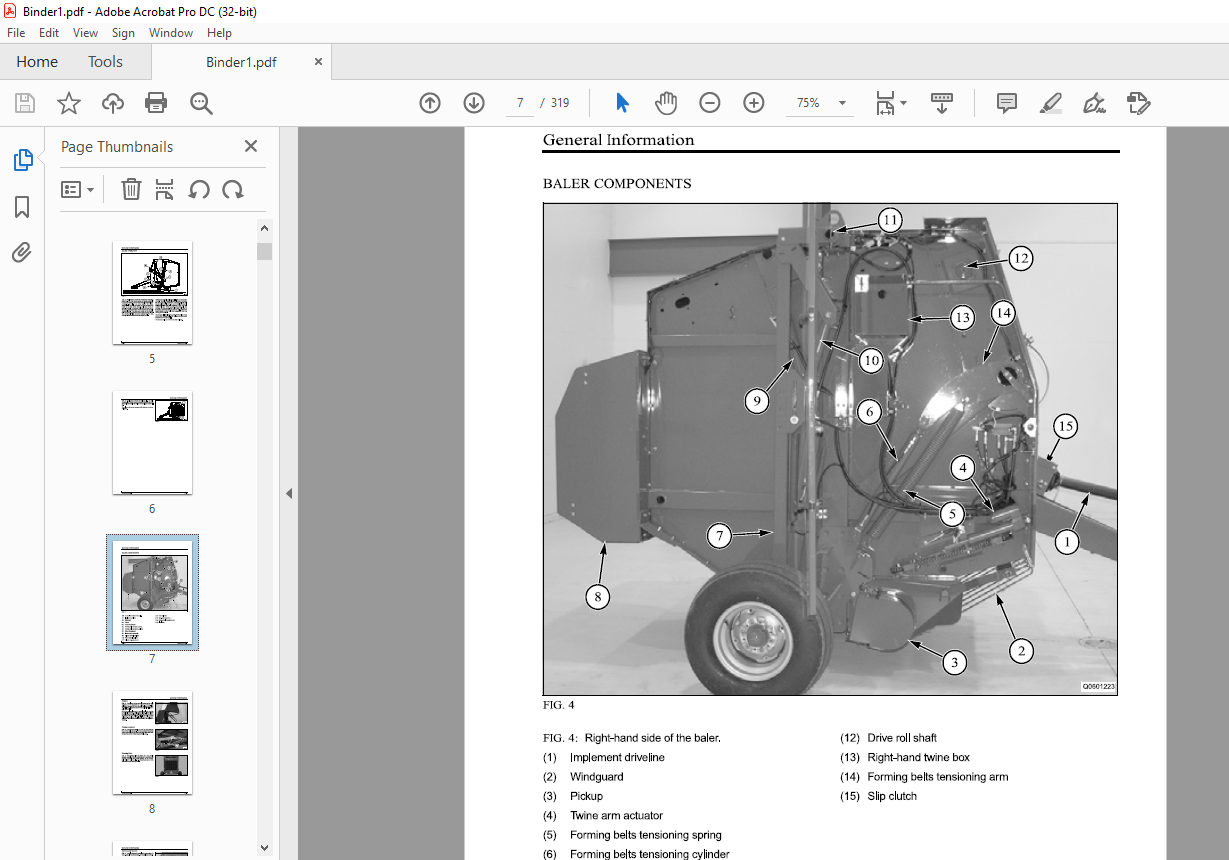The width and height of the screenshot is (1229, 860).
Task: Open the Help menu
Action: tap(219, 33)
